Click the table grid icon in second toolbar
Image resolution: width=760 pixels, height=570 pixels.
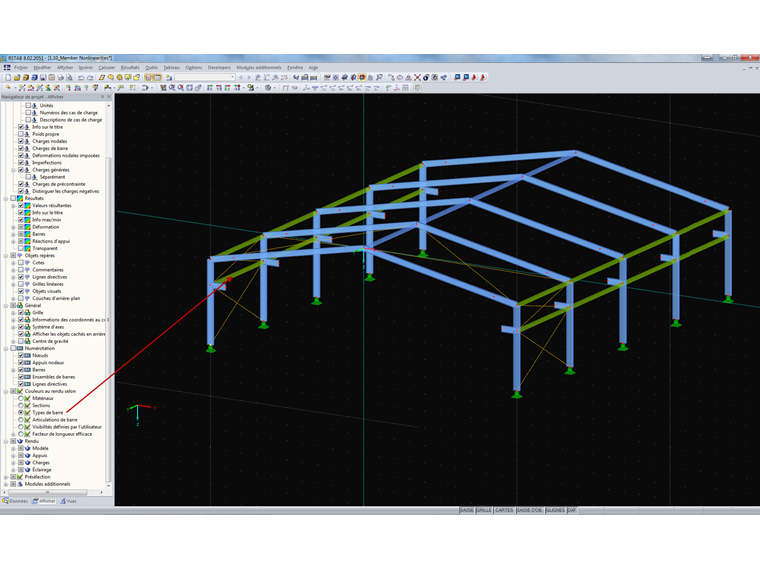(406, 88)
